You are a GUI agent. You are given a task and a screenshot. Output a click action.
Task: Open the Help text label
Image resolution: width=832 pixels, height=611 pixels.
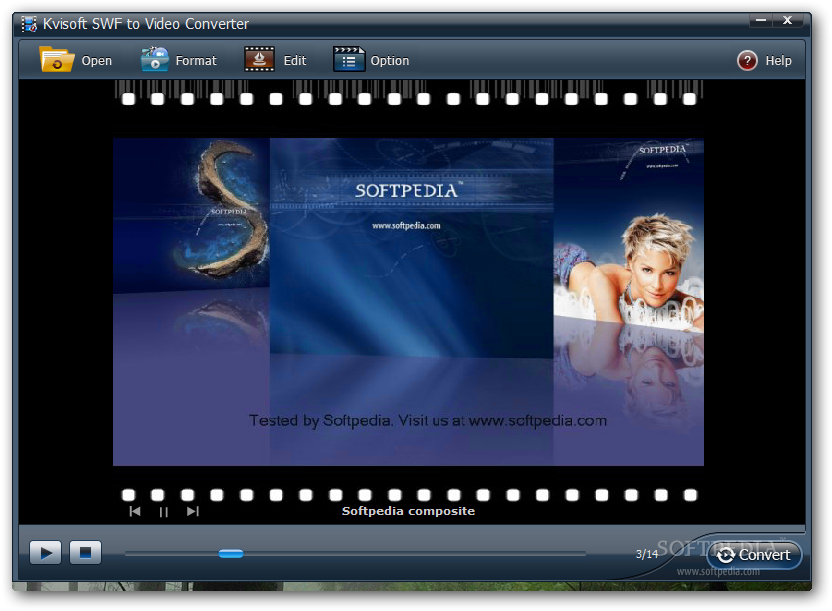[778, 61]
